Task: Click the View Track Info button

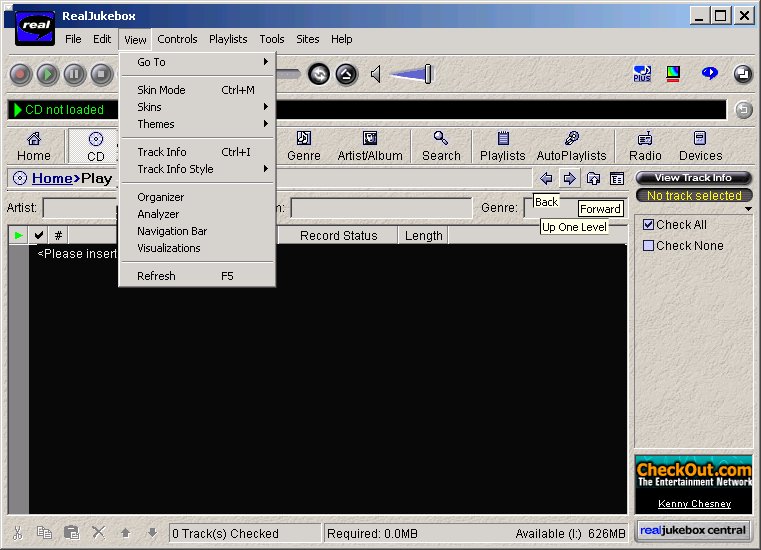Action: pos(693,178)
